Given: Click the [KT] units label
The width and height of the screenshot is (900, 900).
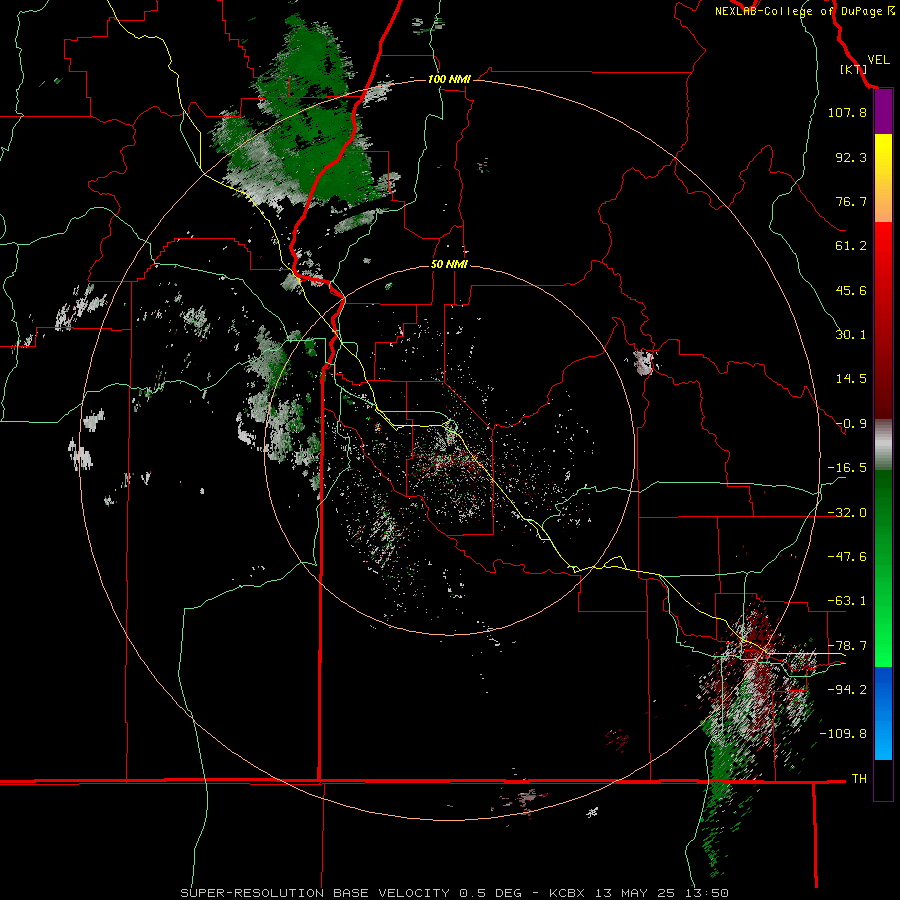Looking at the screenshot, I should tap(853, 69).
